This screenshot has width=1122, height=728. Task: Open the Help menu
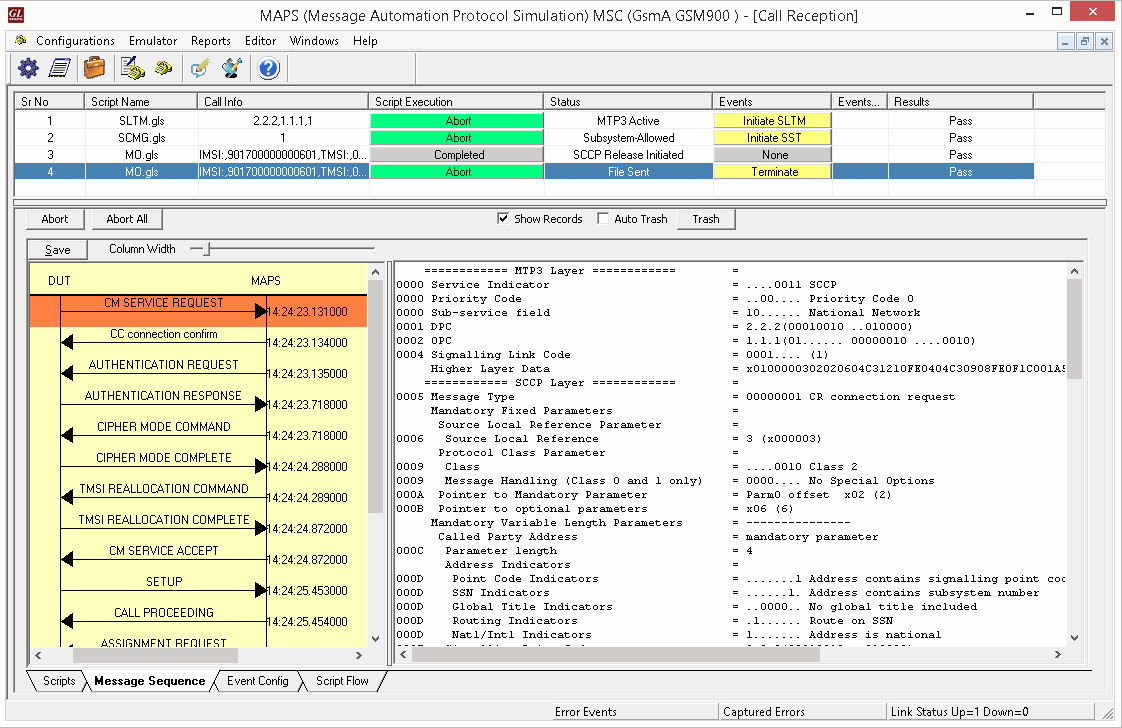(365, 41)
